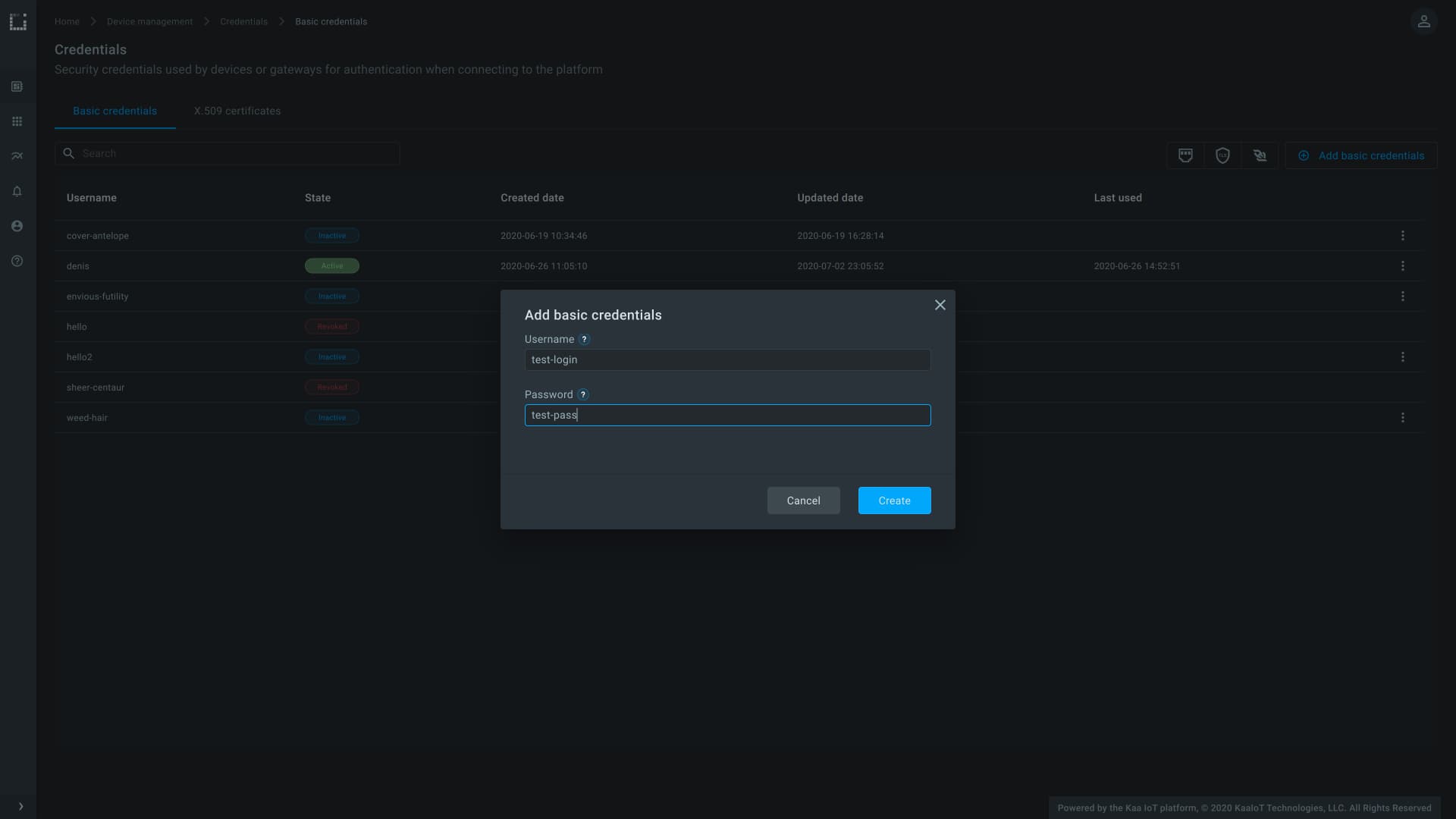The width and height of the screenshot is (1456, 819).
Task: Open the options menu for weed-hair row
Action: coord(1403,418)
